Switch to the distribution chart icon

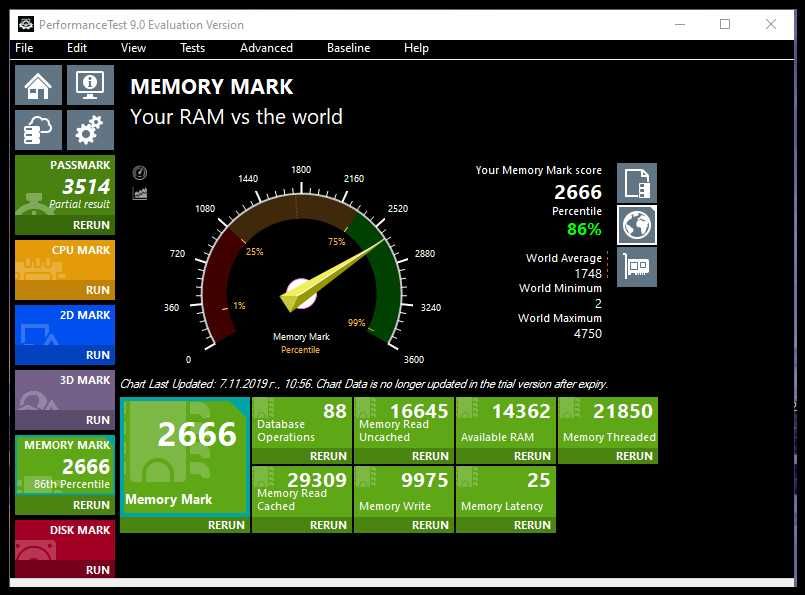click(x=140, y=194)
